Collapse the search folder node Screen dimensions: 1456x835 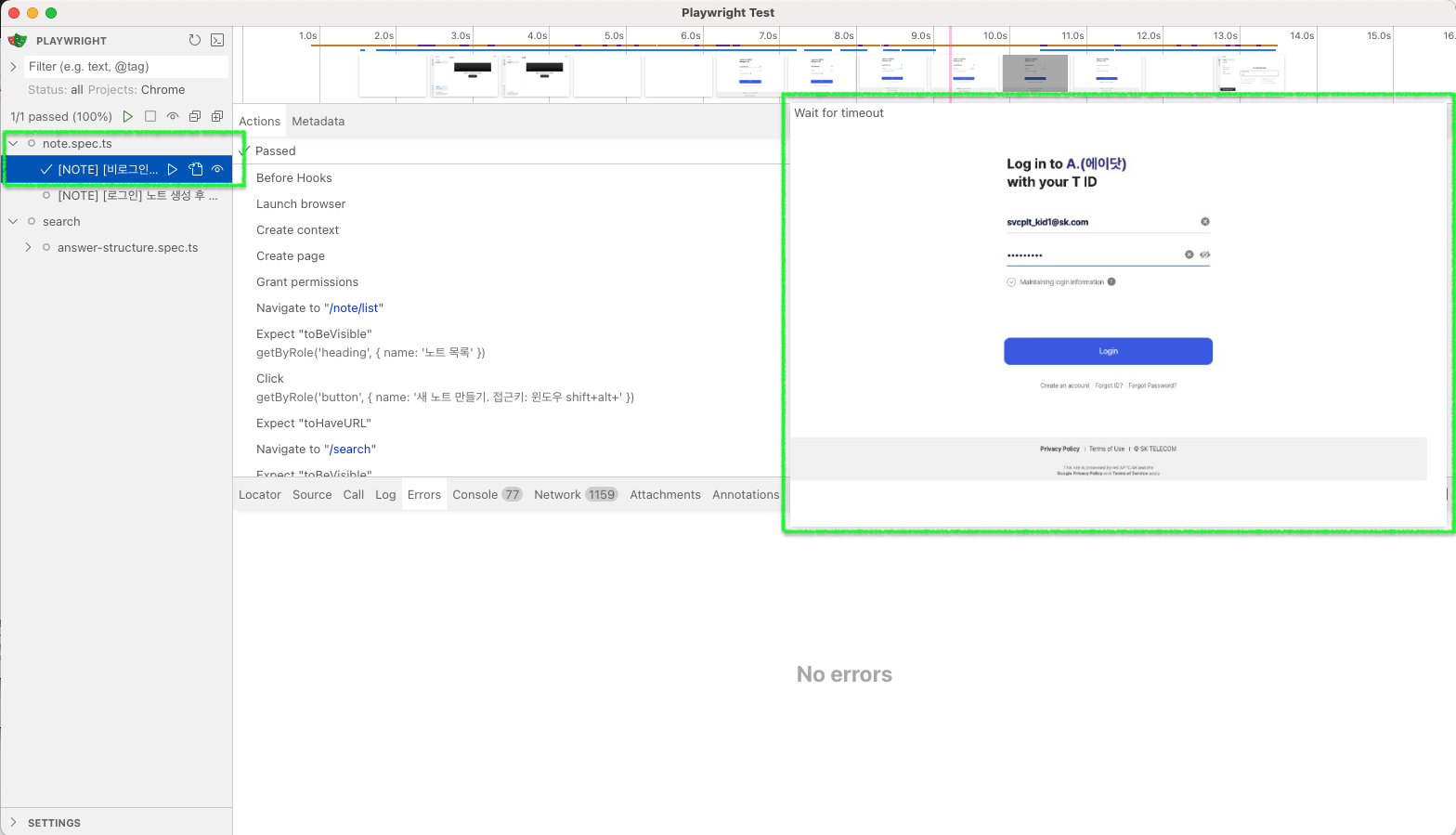coord(13,221)
